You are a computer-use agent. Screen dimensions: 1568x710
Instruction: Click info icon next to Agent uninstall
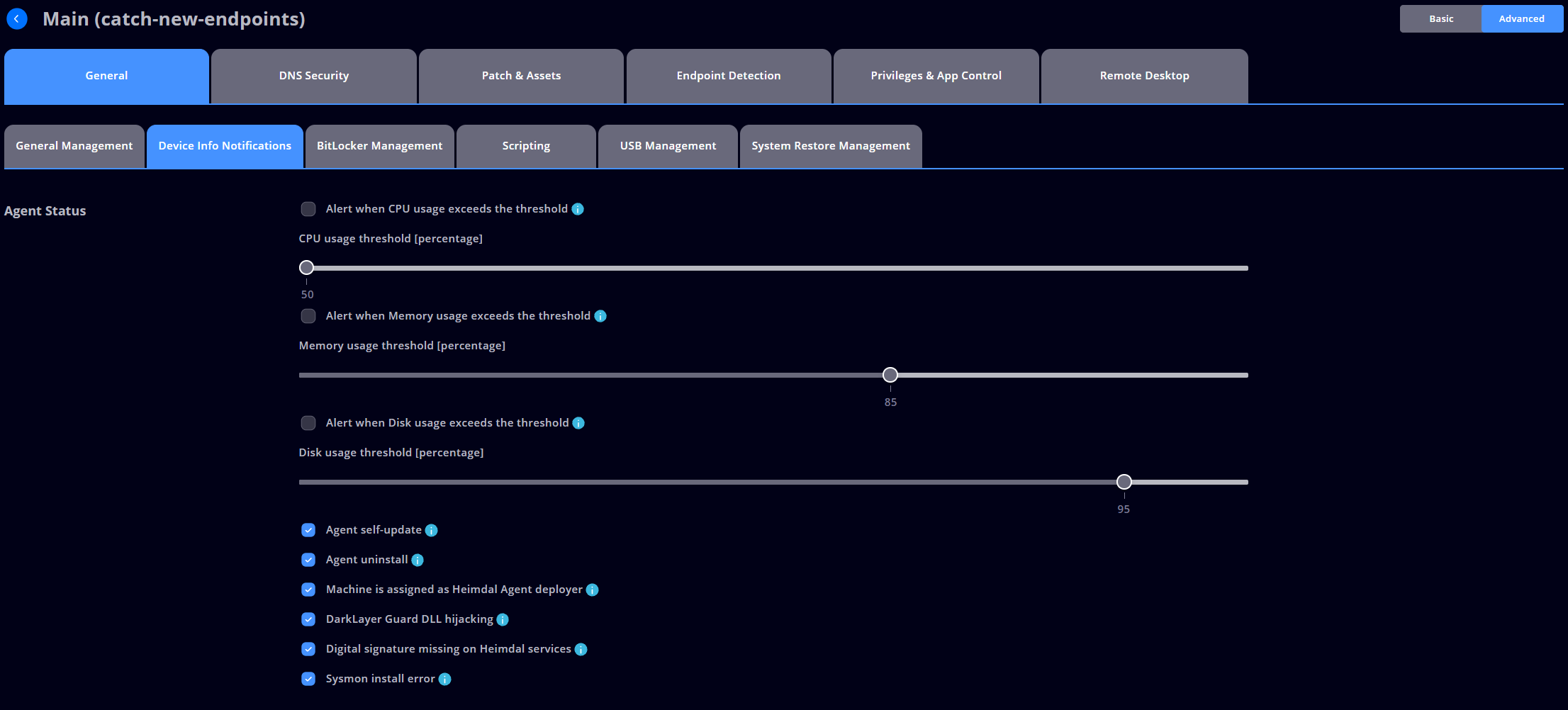click(x=418, y=560)
